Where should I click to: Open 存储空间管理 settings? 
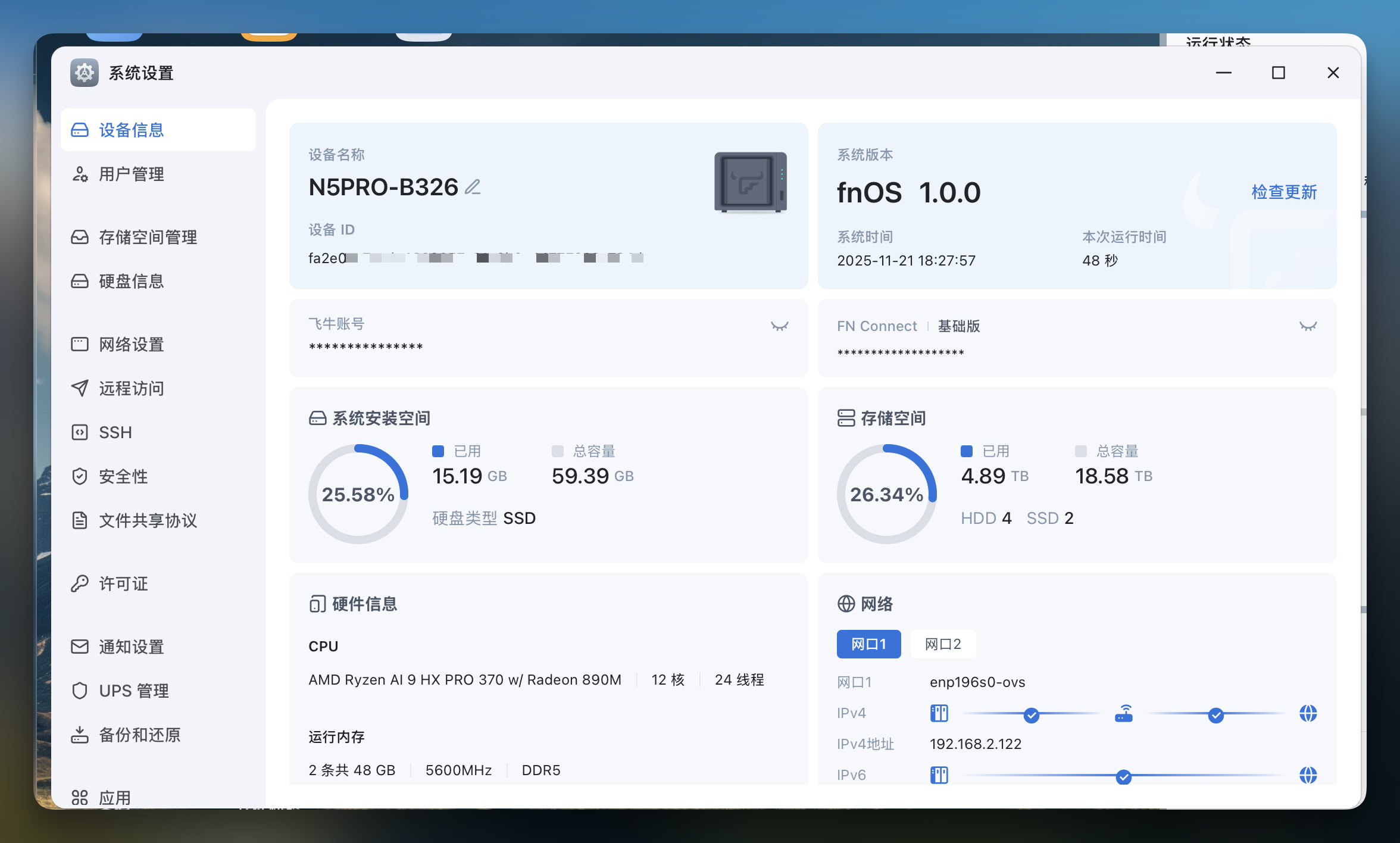tap(148, 237)
